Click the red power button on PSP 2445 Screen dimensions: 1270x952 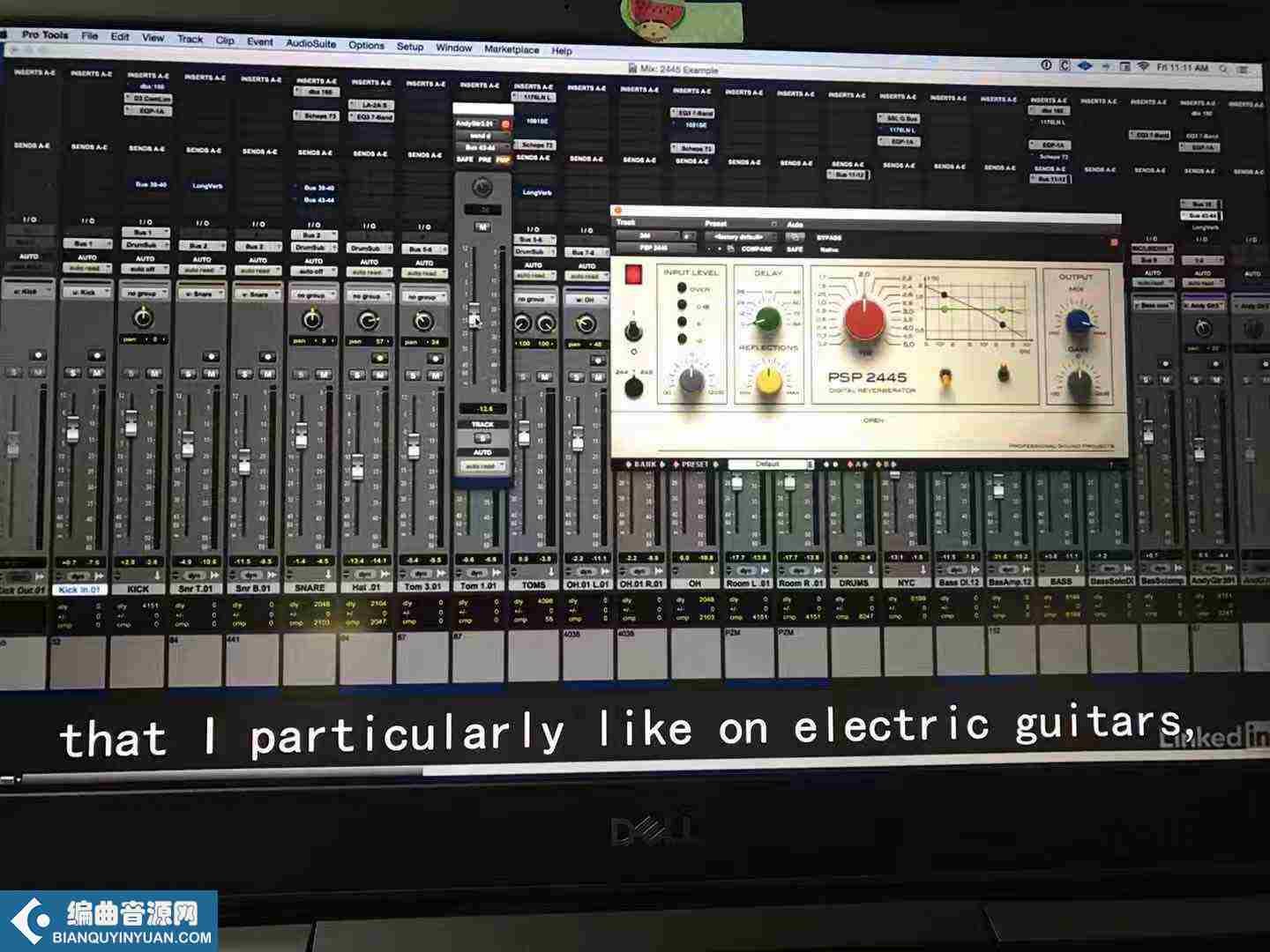click(633, 274)
